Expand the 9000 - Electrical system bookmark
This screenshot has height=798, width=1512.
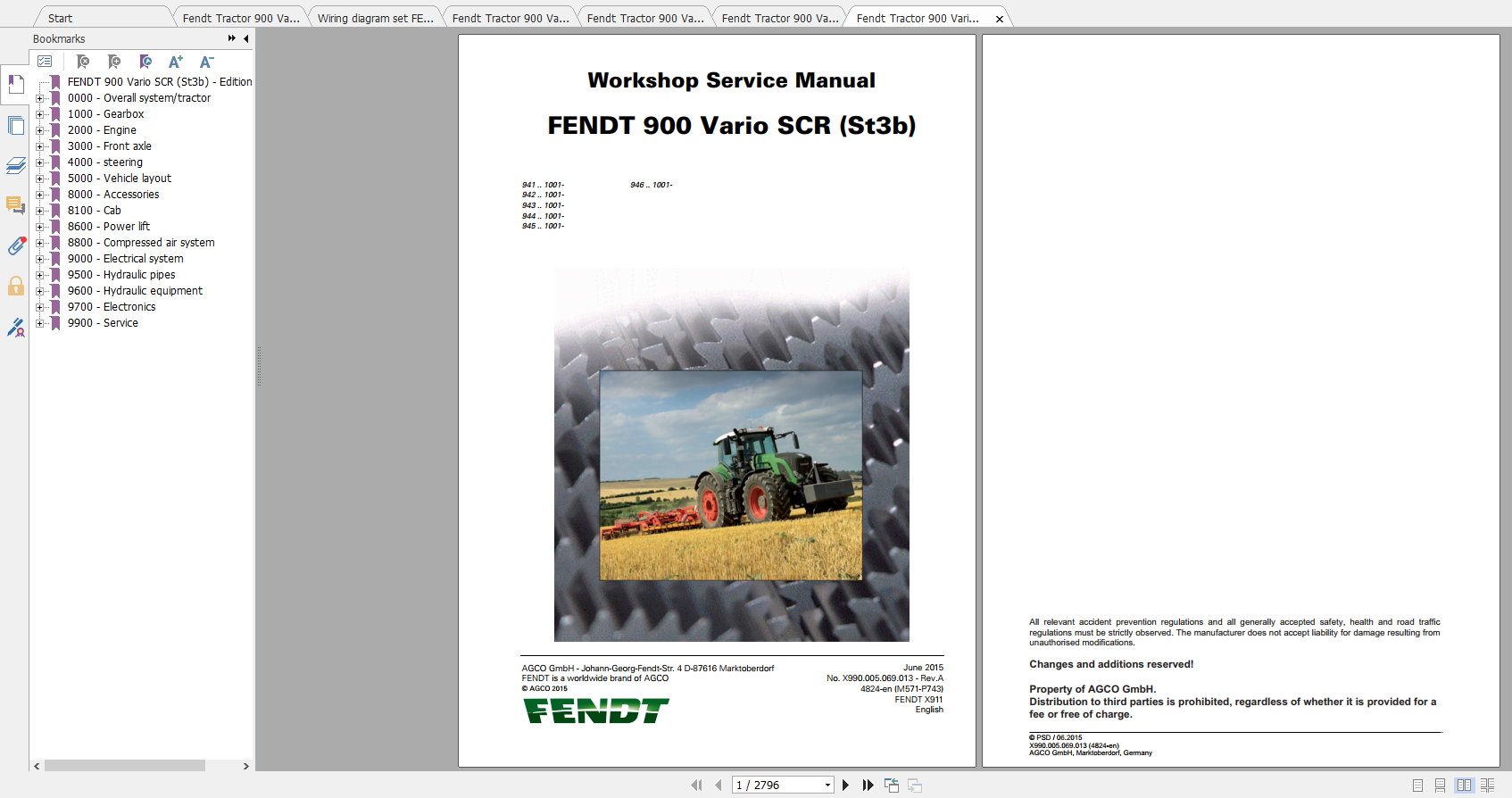pos(39,259)
